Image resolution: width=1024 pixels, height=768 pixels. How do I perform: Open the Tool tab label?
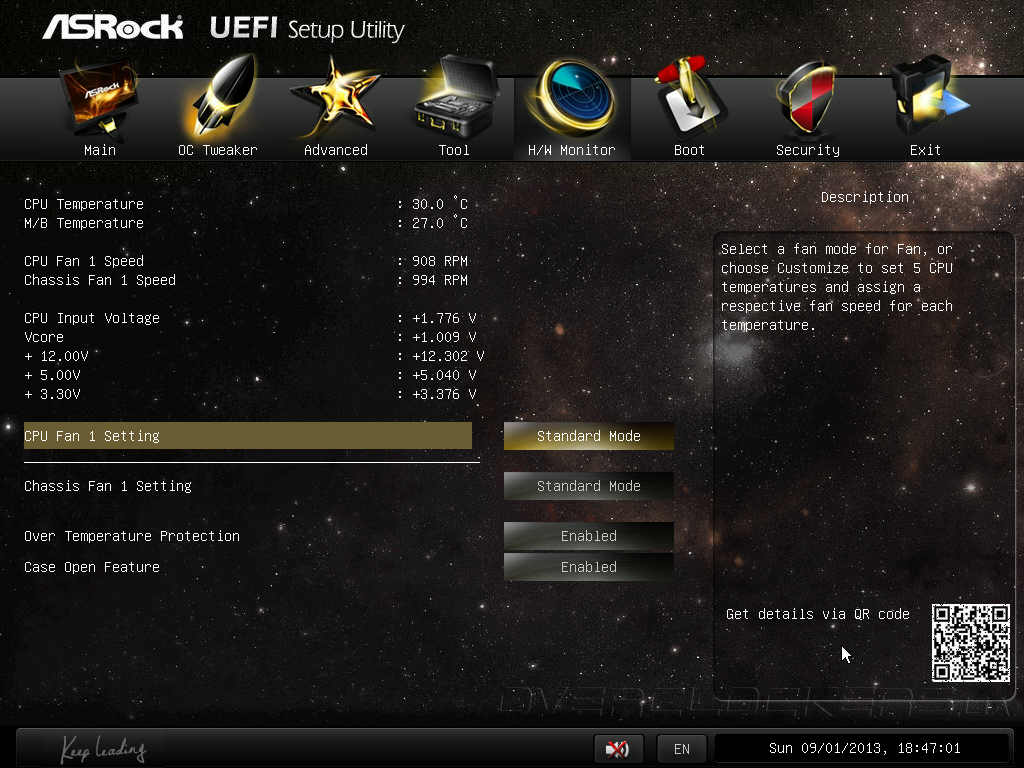454,150
